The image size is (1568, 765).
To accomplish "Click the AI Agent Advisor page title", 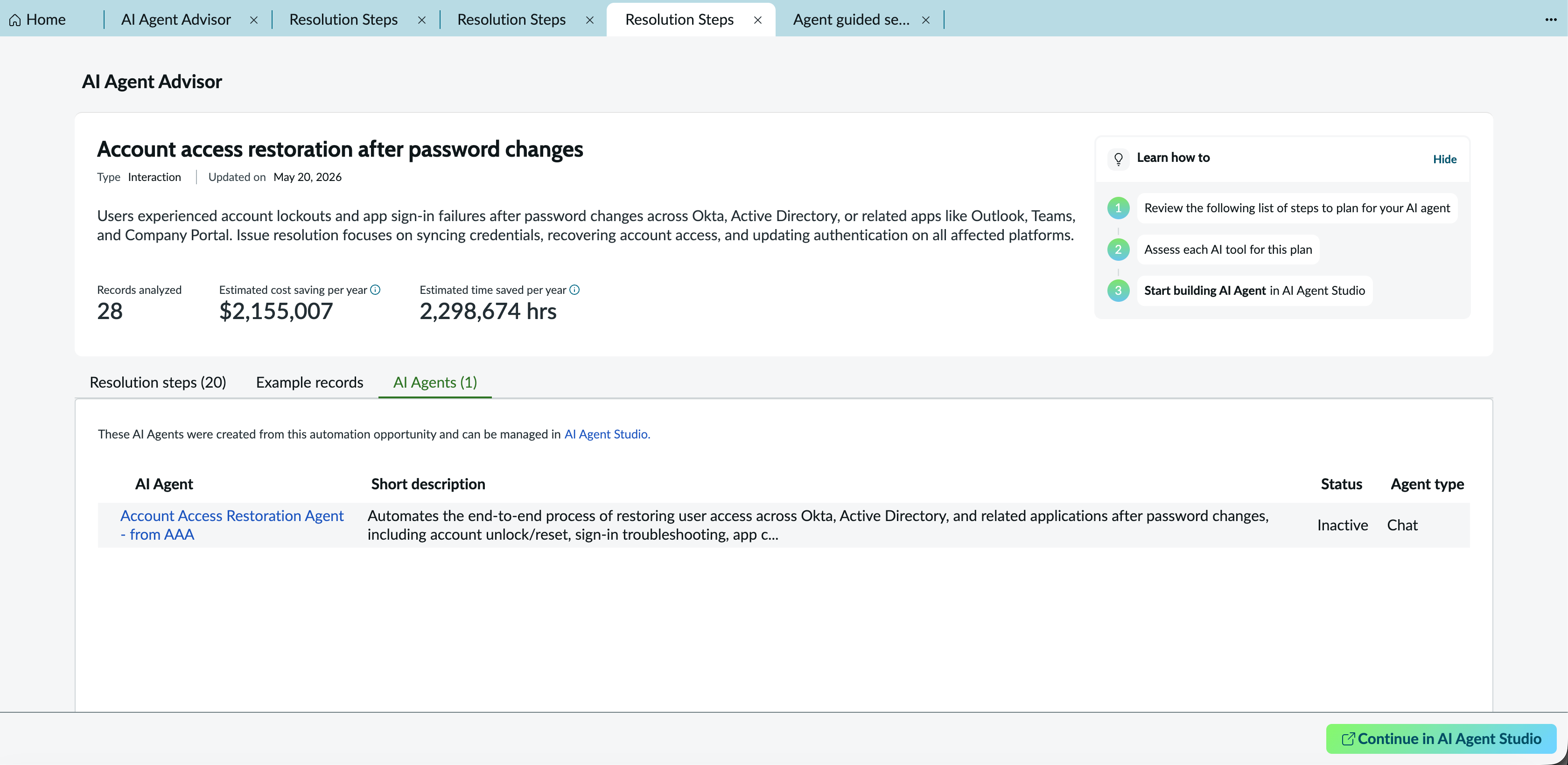I will pos(152,82).
